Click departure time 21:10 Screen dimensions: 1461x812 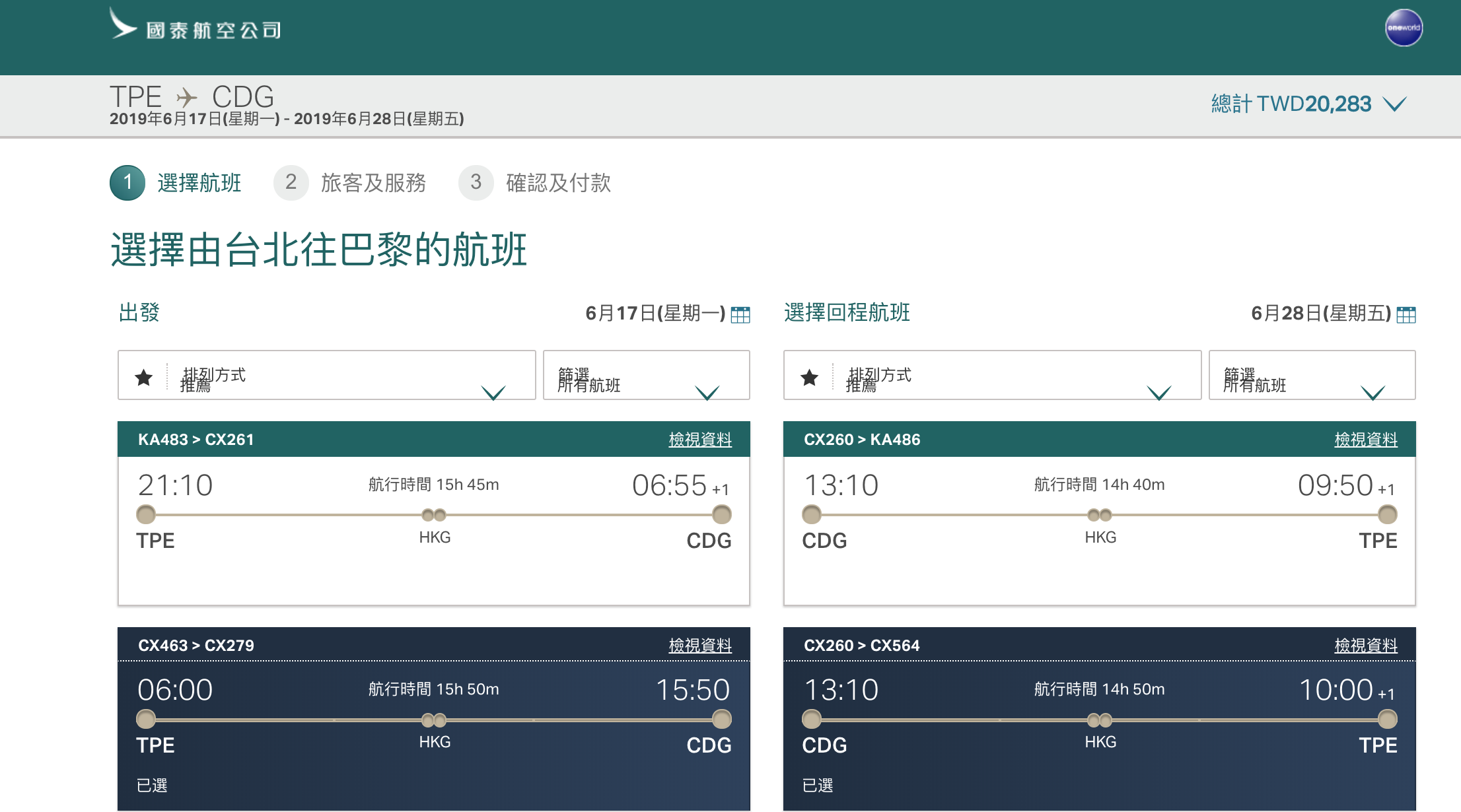[175, 485]
